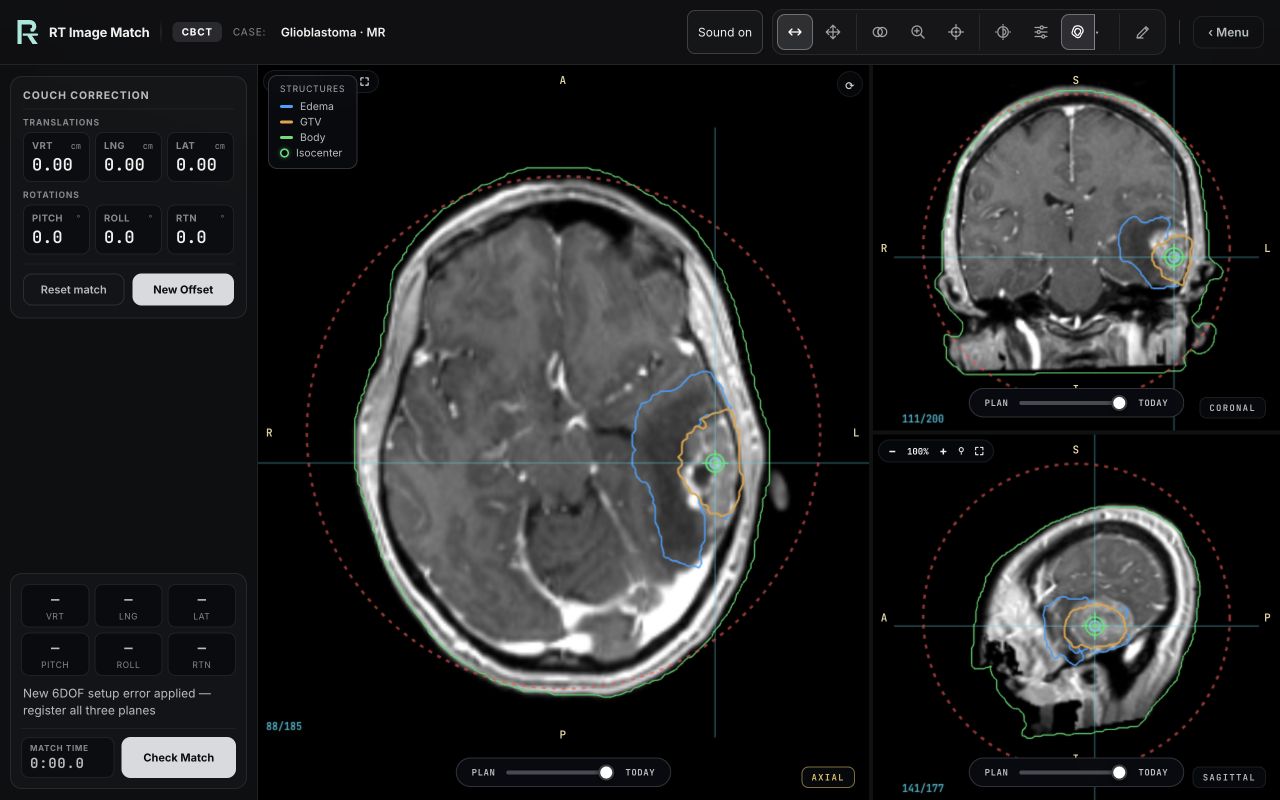The image size is (1280, 800).
Task: Click the axial view fullscreen icon
Action: point(364,82)
